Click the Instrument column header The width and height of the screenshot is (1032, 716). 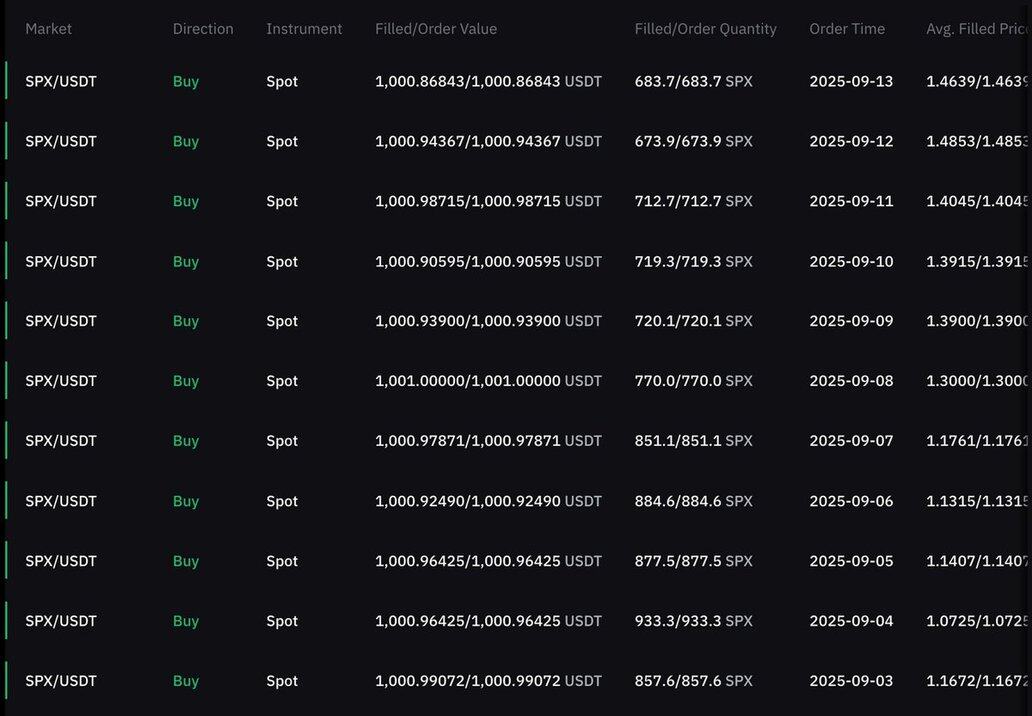click(304, 29)
